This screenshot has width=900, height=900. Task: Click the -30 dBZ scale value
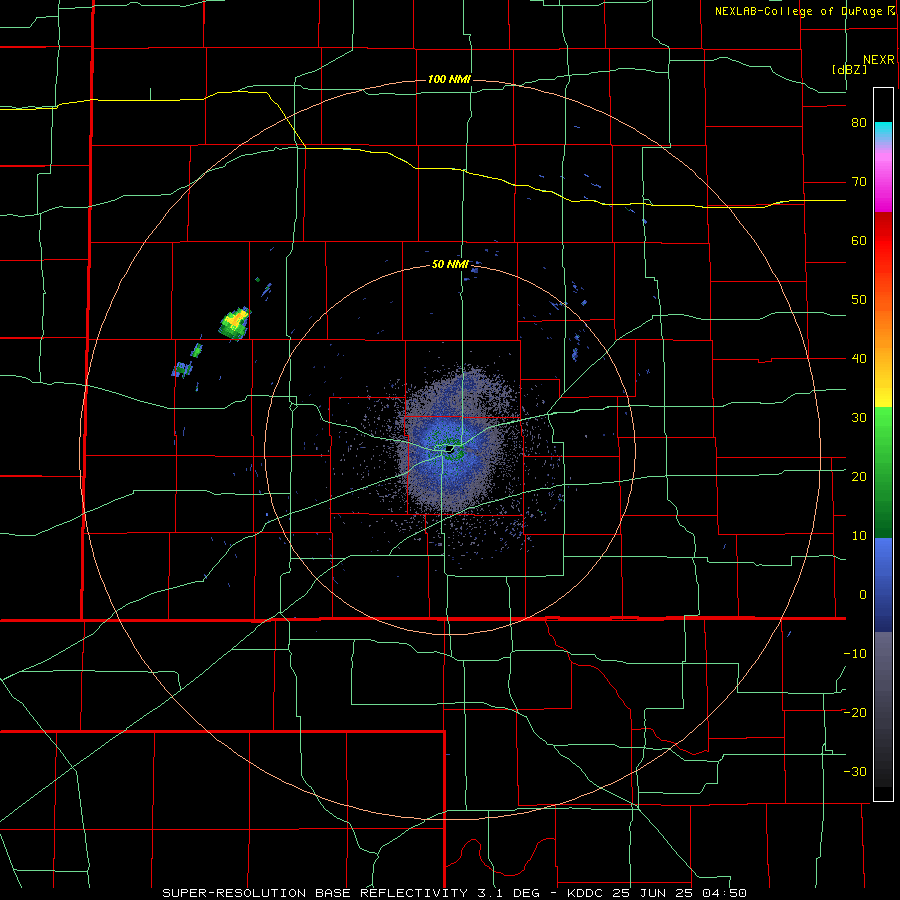pyautogui.click(x=855, y=771)
